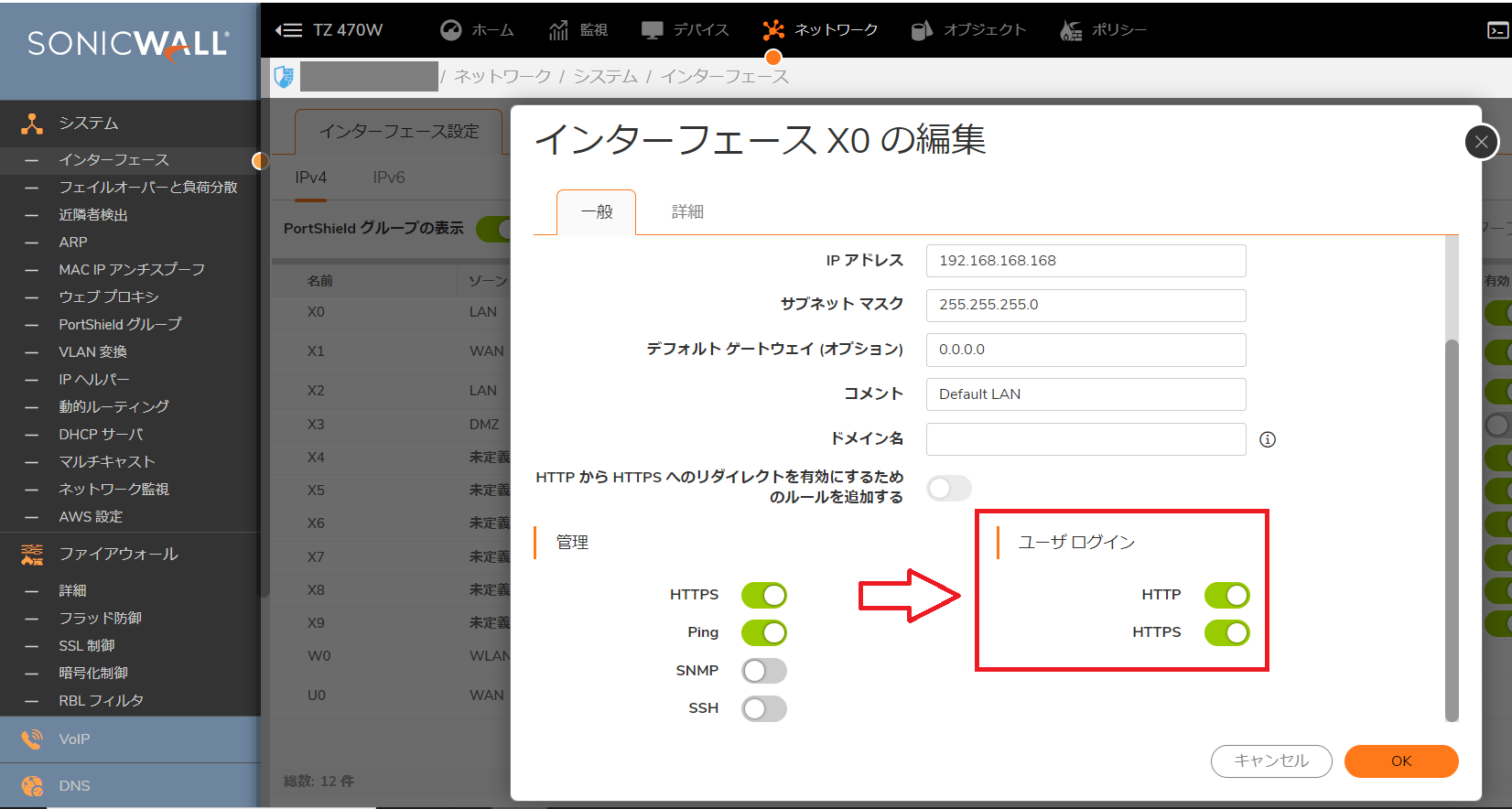1512x809 pixels.
Task: Click the info icon beside ドメイン名 field
Action: point(1268,439)
